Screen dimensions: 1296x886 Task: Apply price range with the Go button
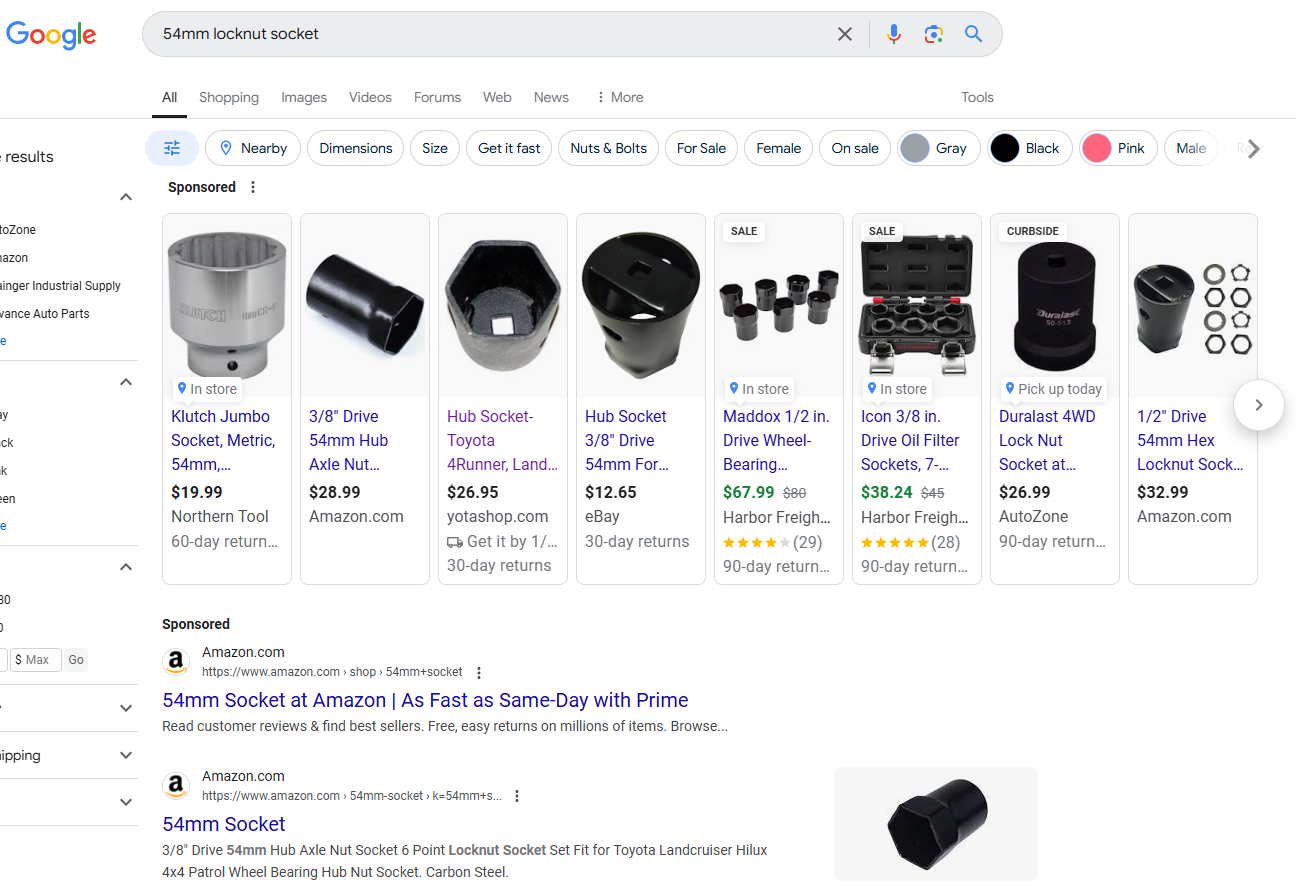[76, 660]
